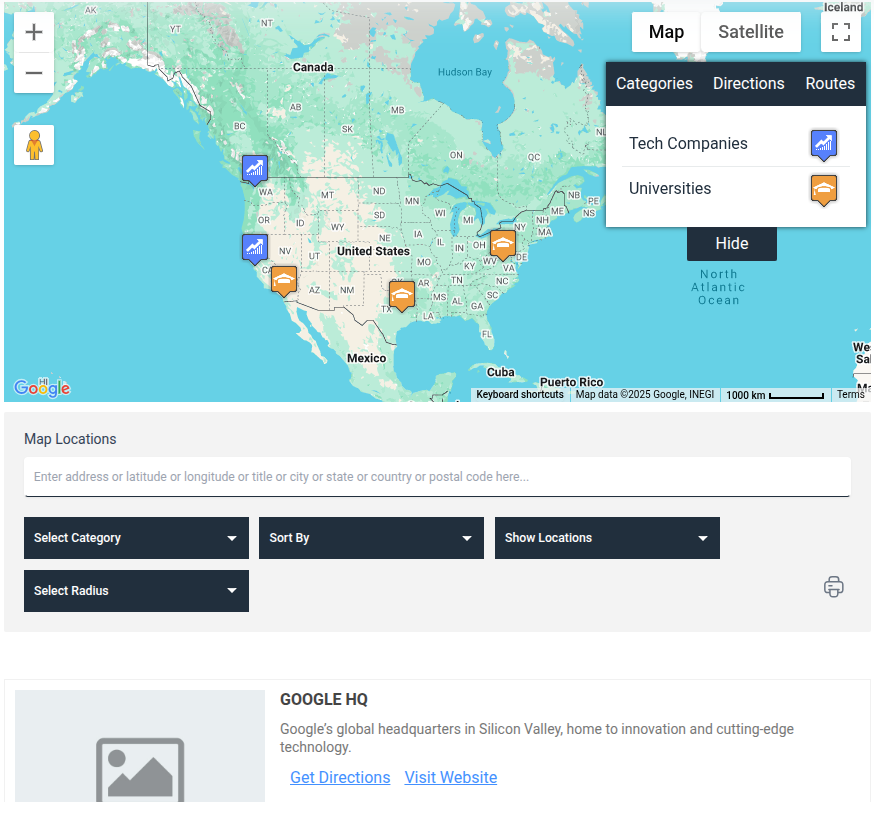Zoom in on the map
Viewport: 874px width, 835px height.
[34, 32]
